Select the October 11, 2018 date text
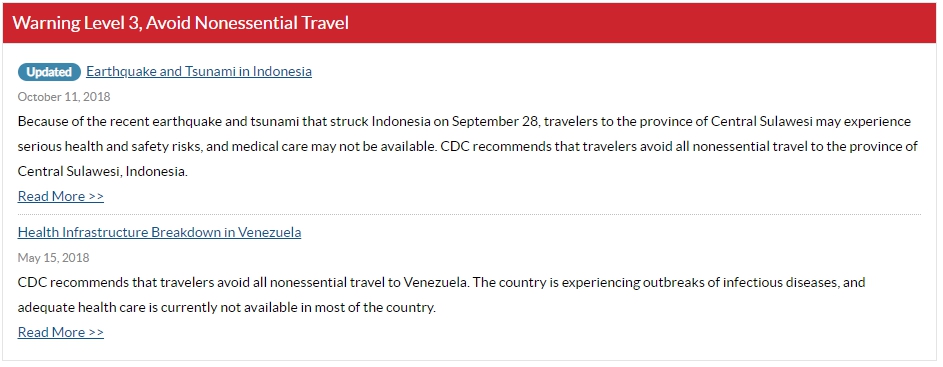Screen dimensions: 943x367 64,97
